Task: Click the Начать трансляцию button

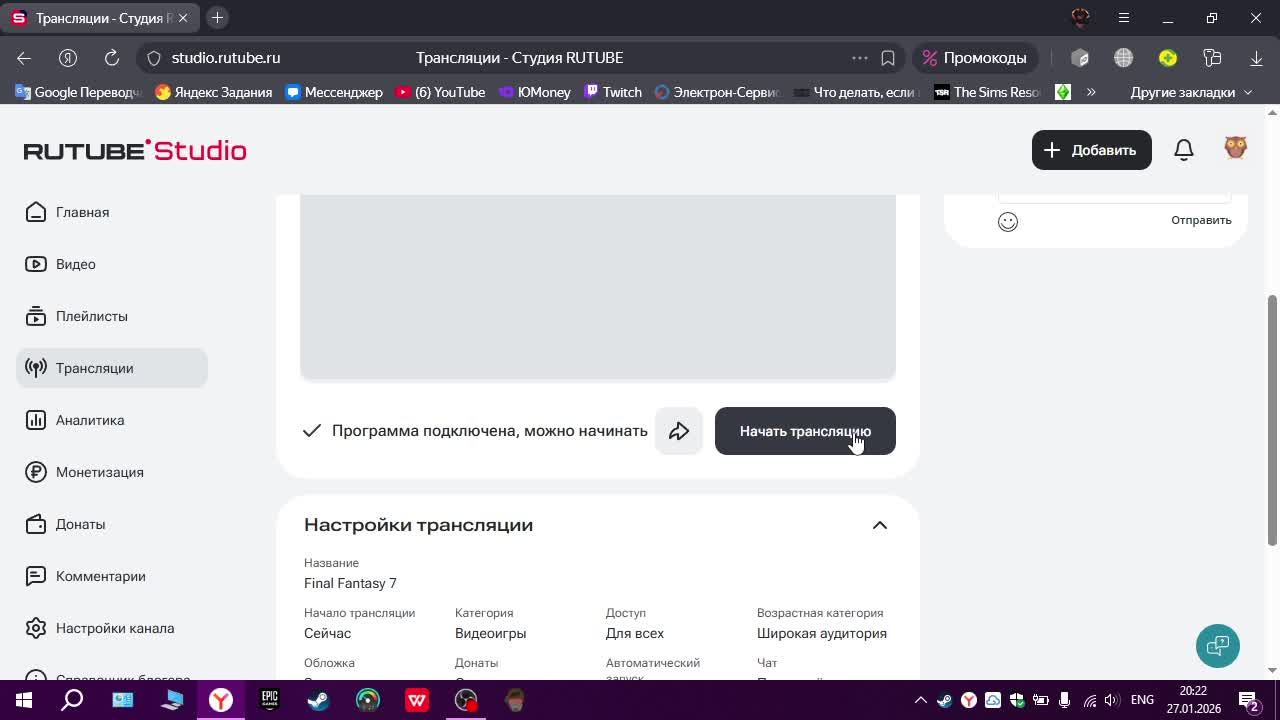Action: point(805,431)
